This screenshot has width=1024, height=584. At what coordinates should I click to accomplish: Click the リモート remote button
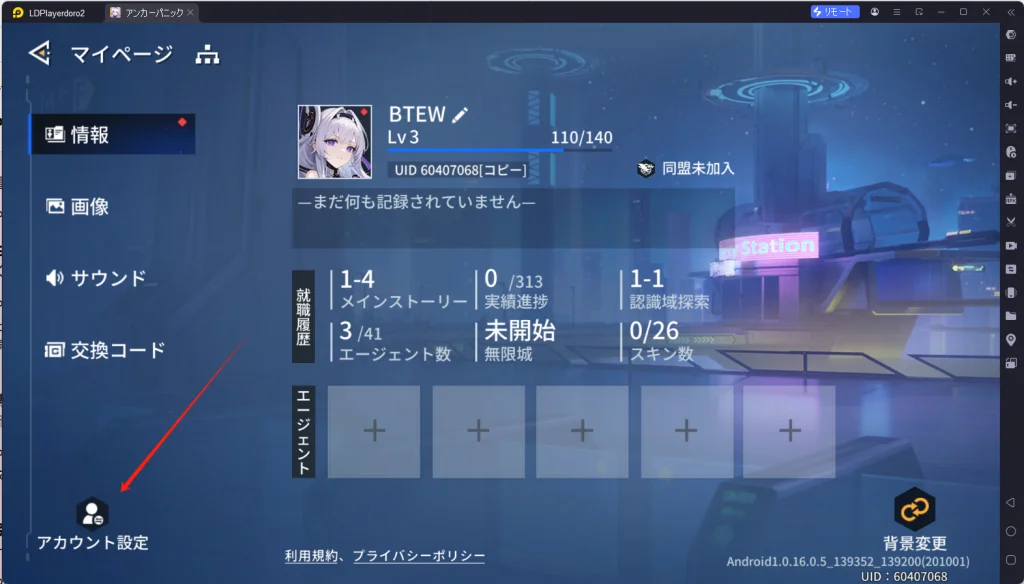tap(835, 12)
